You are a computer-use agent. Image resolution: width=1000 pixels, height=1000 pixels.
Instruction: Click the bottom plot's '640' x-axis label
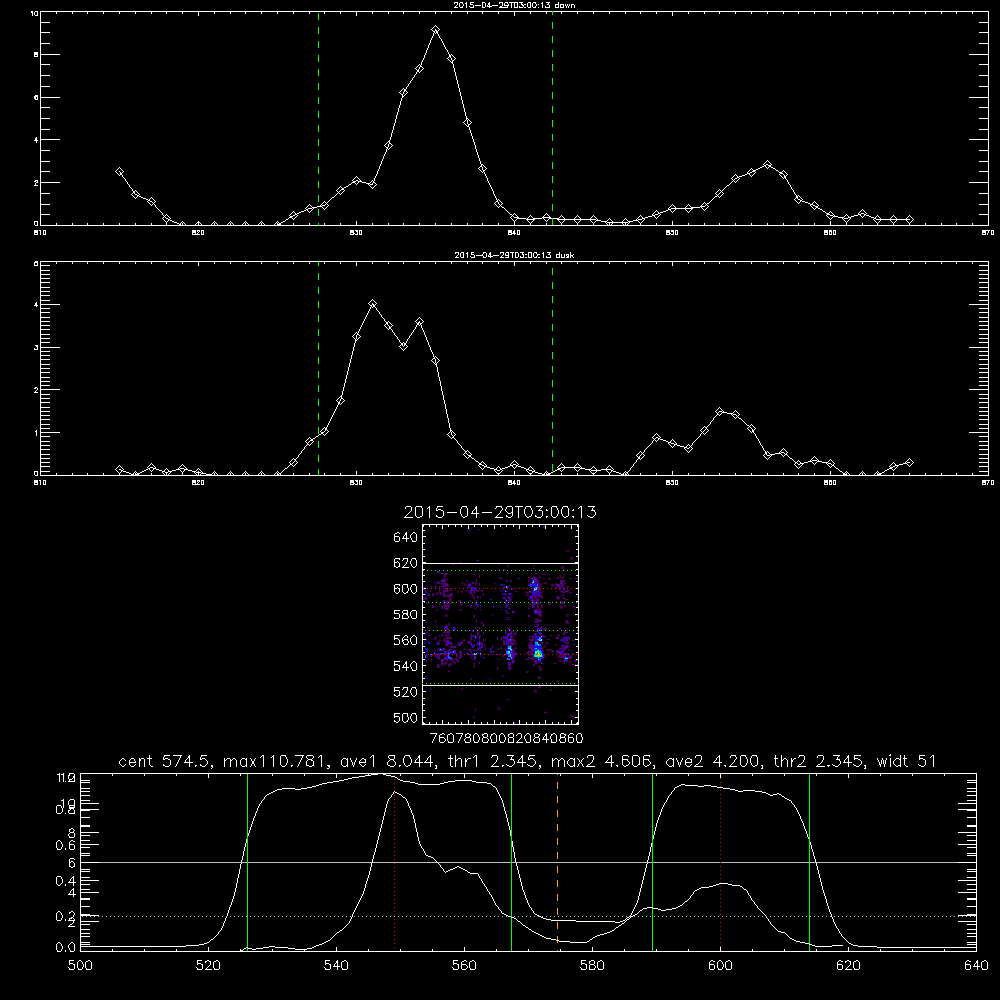pyautogui.click(x=976, y=966)
